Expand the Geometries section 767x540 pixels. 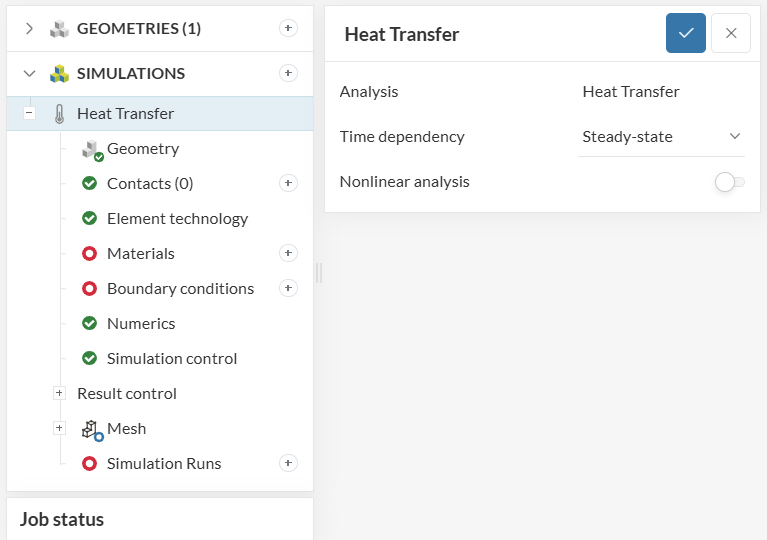(x=29, y=28)
